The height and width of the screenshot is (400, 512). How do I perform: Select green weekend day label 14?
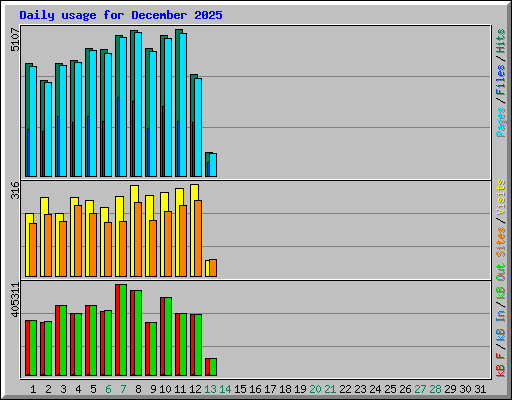225,389
